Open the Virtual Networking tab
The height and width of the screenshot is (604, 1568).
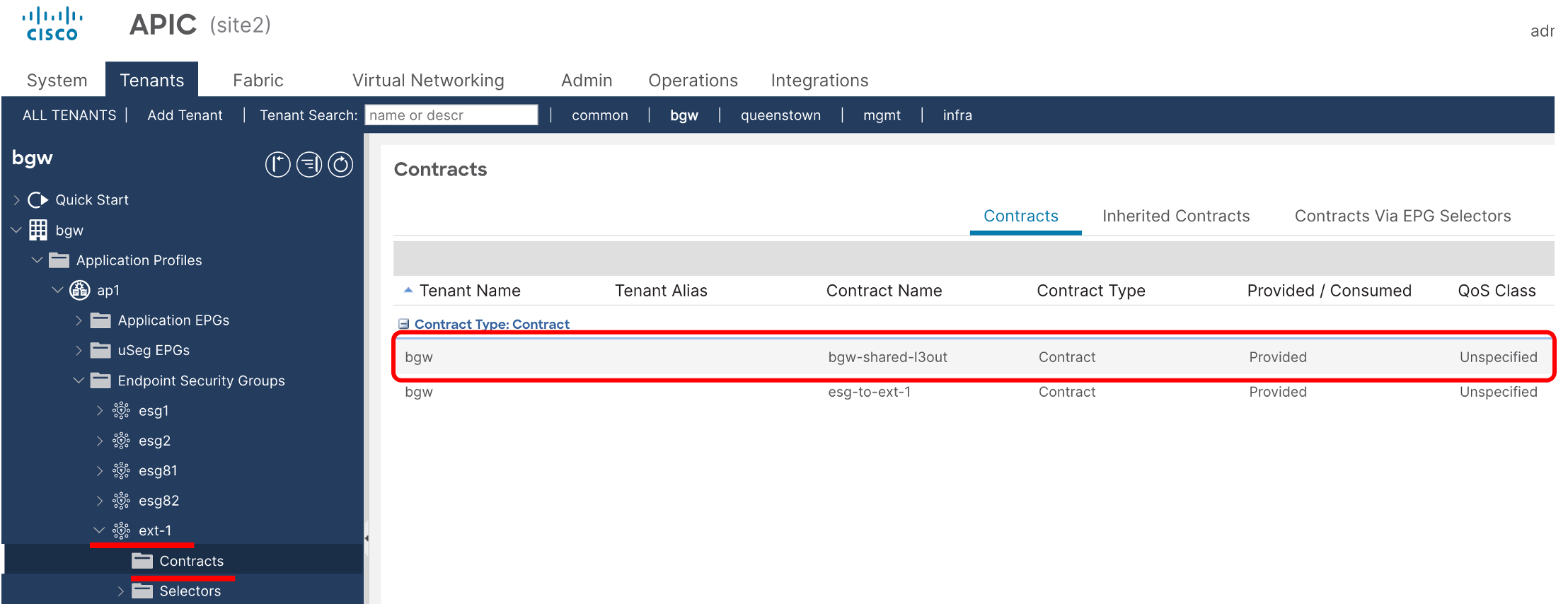[428, 80]
